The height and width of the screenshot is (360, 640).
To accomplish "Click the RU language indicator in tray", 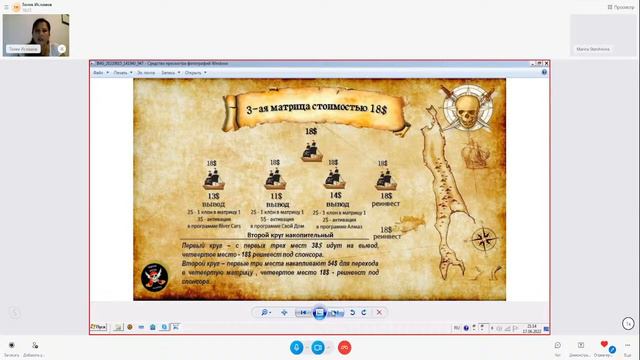I will [457, 328].
